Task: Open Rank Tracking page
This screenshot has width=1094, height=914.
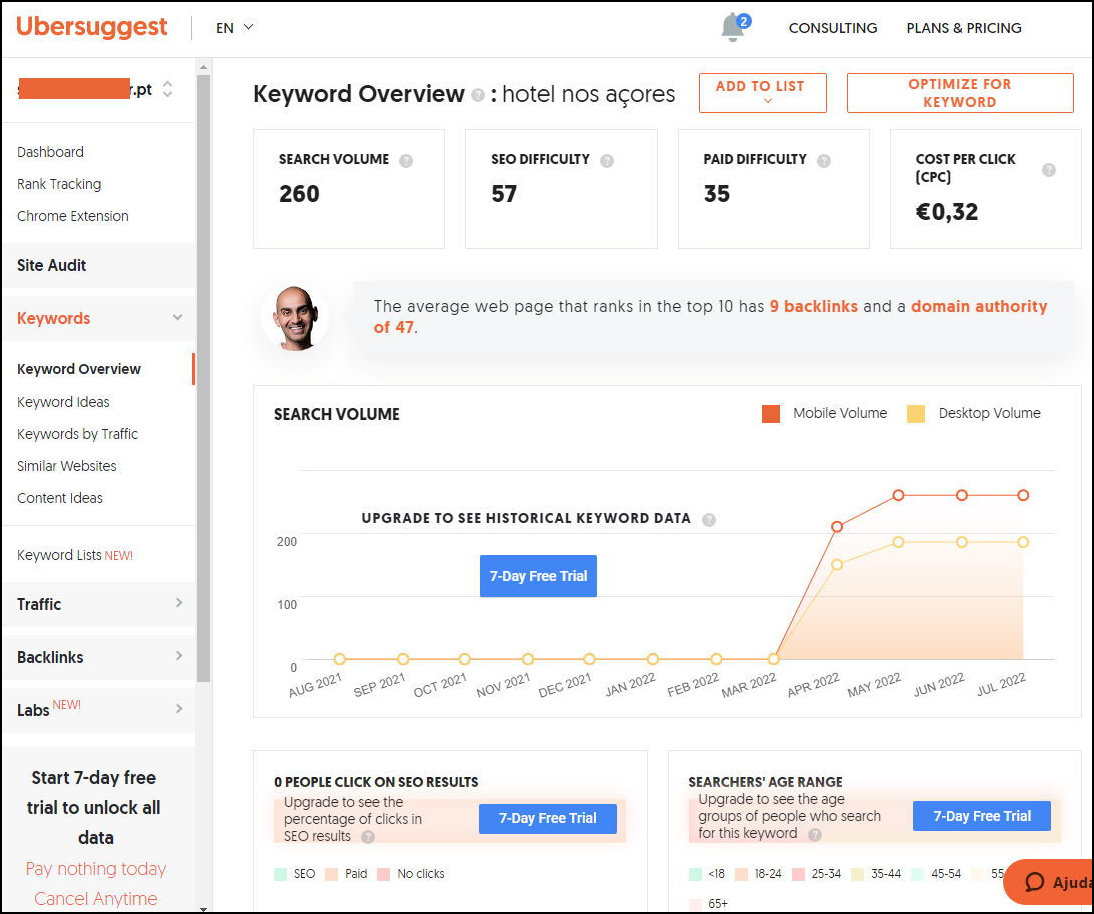Action: 59,184
